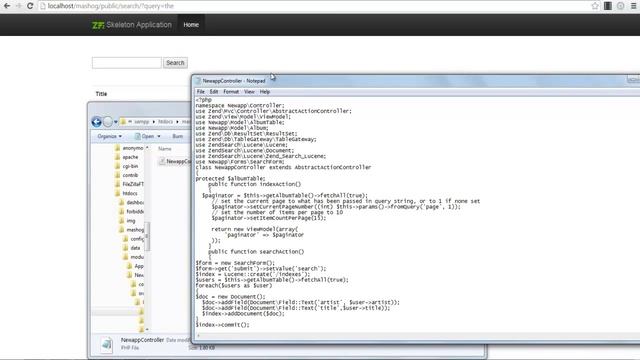Click htdocs in Explorer breadcrumb
640x360 pixels.
click(x=165, y=122)
